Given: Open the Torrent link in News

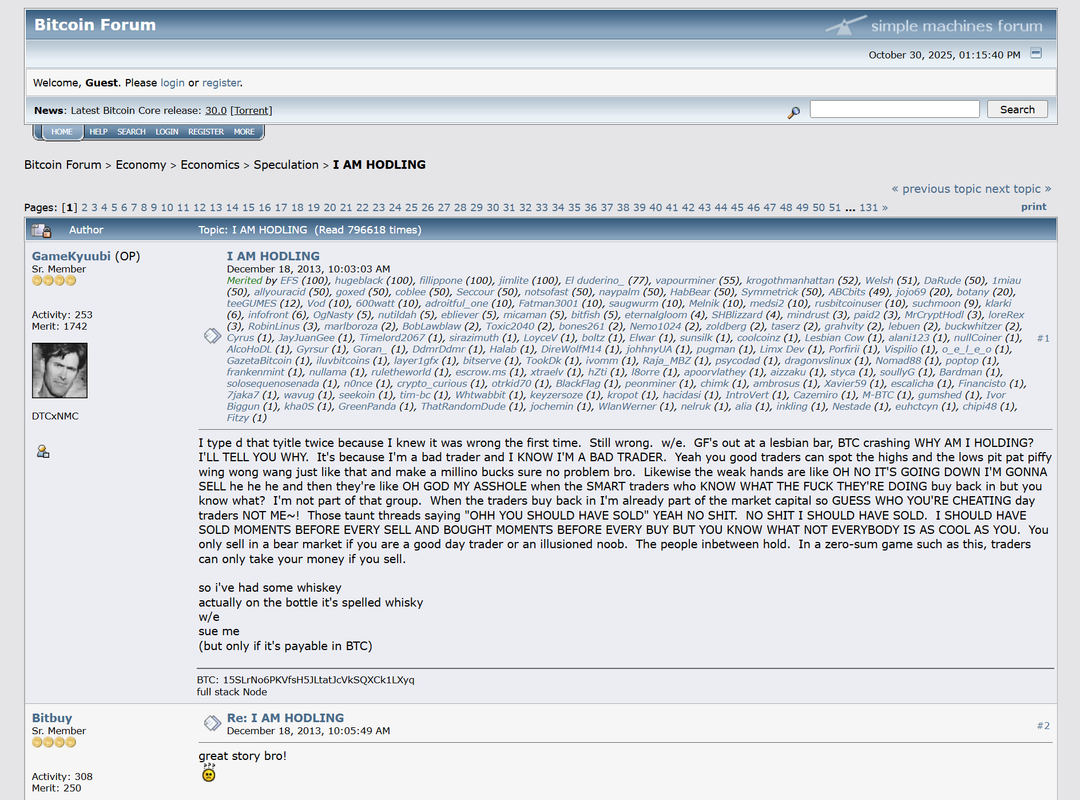Looking at the screenshot, I should click(251, 110).
